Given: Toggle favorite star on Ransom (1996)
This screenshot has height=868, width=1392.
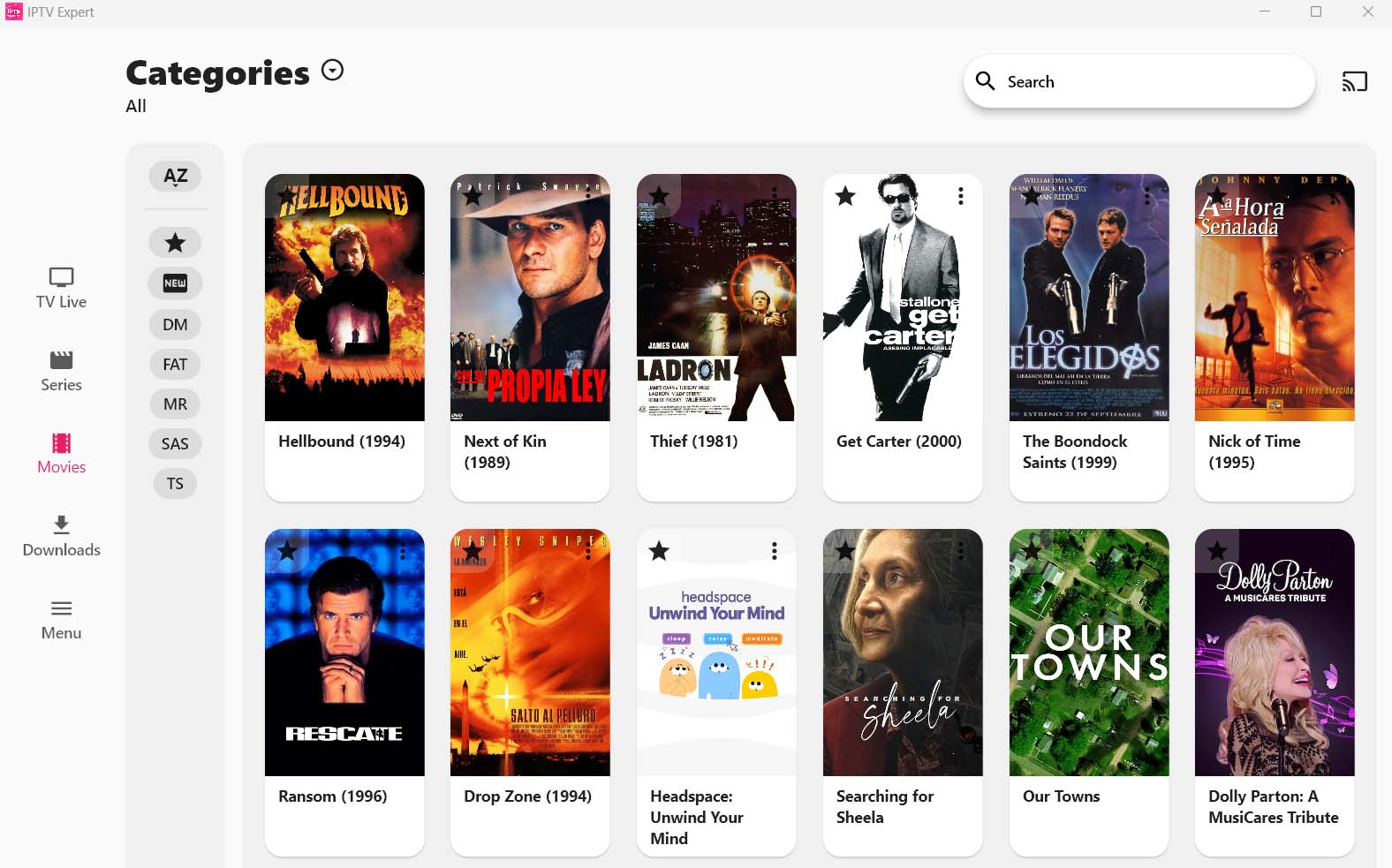Looking at the screenshot, I should click(287, 551).
